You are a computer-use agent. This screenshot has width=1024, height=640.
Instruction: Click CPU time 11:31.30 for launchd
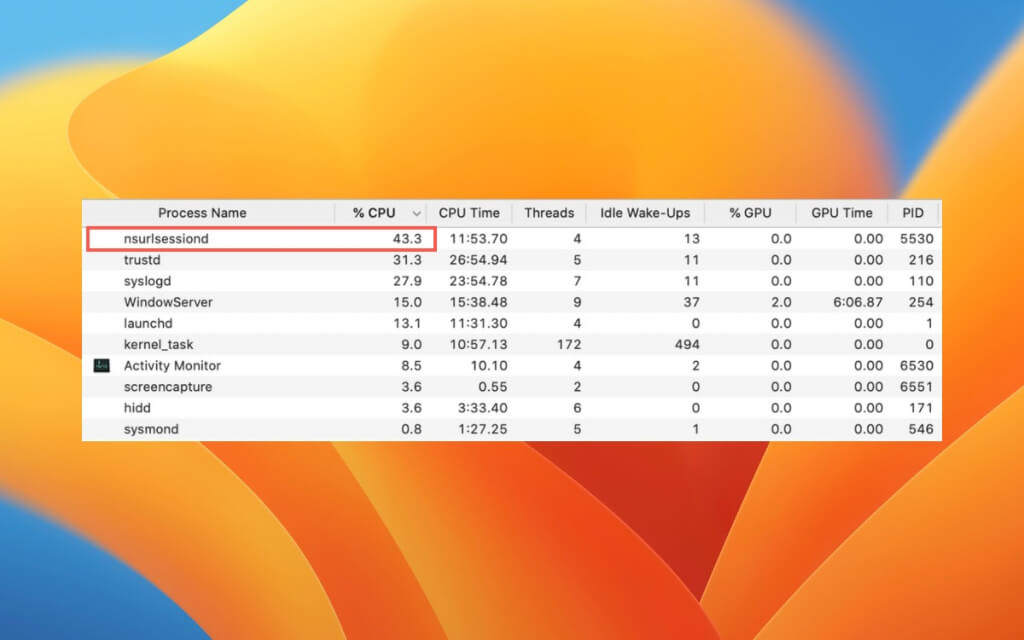point(478,323)
